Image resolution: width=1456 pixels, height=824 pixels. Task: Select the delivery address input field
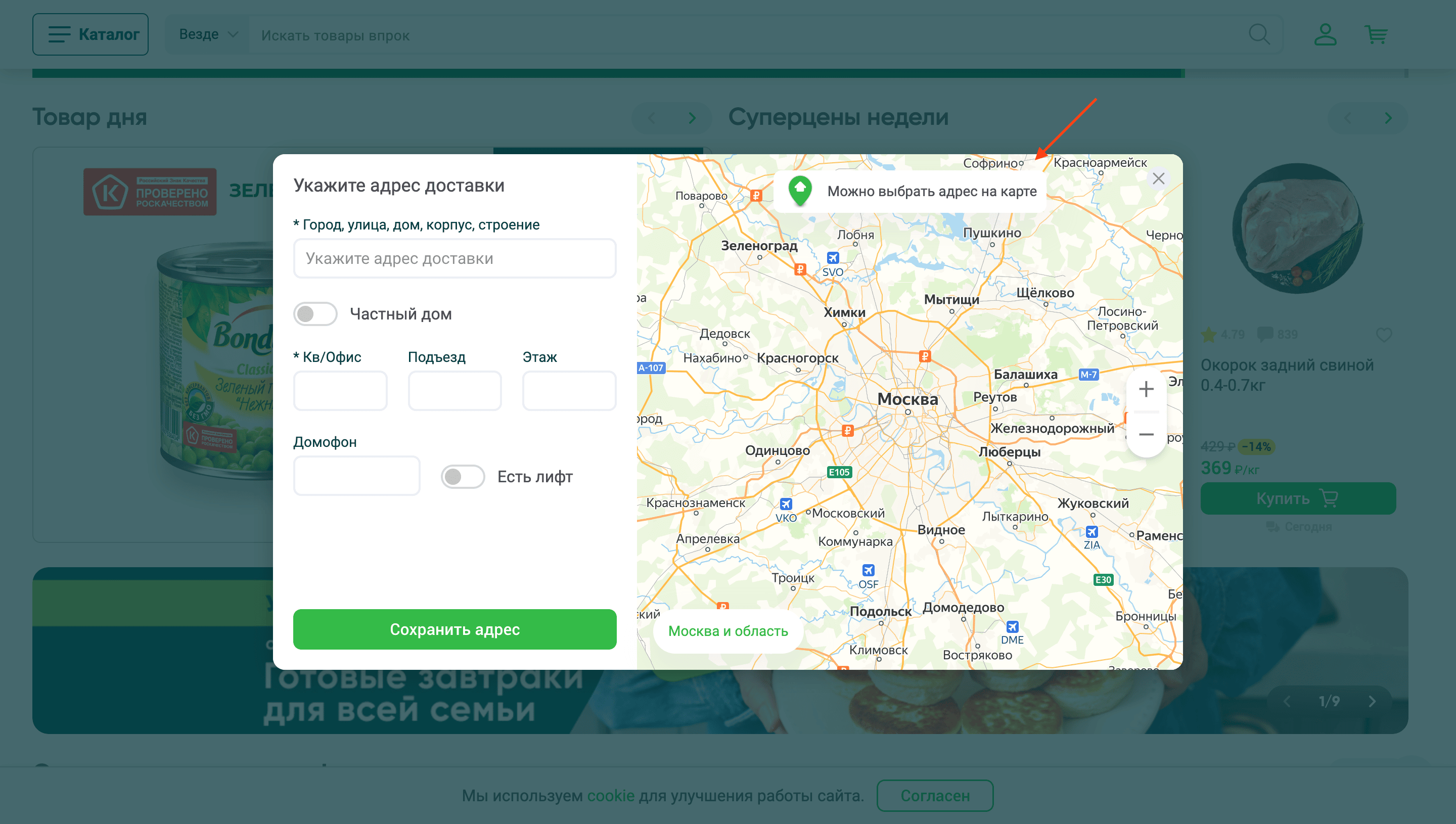pos(454,258)
